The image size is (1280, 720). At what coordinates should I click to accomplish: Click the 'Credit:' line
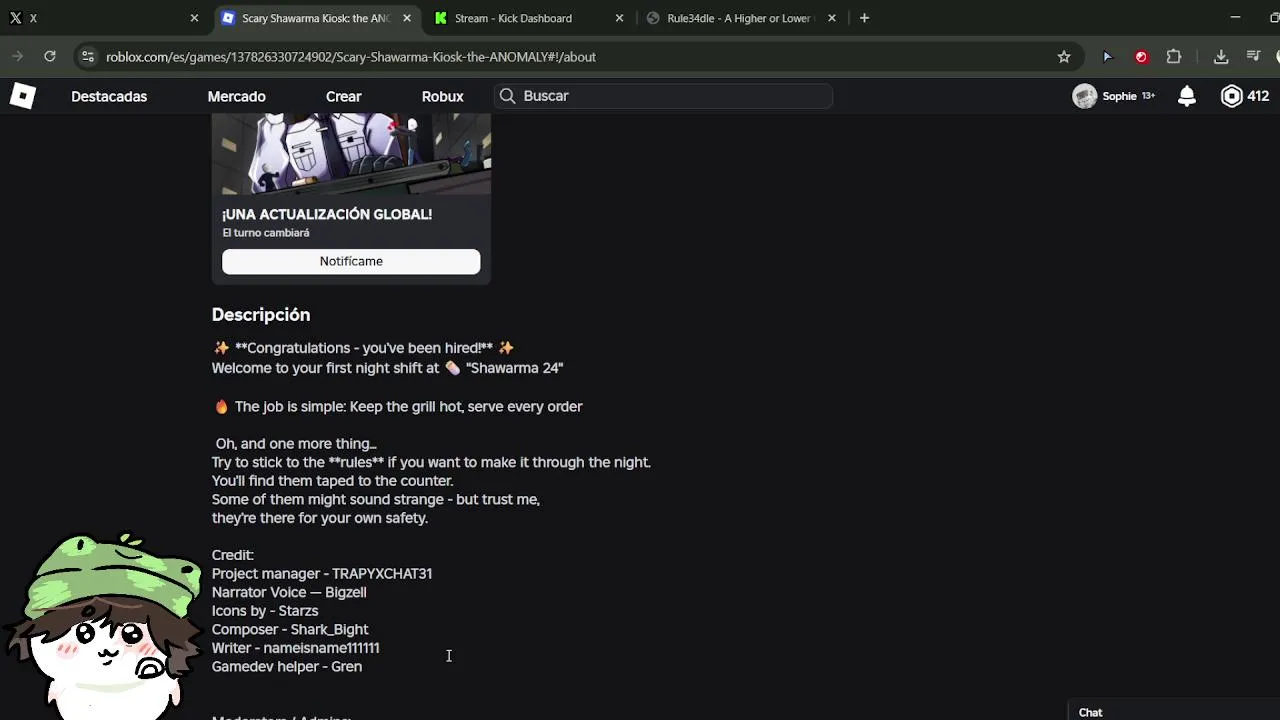[233, 555]
